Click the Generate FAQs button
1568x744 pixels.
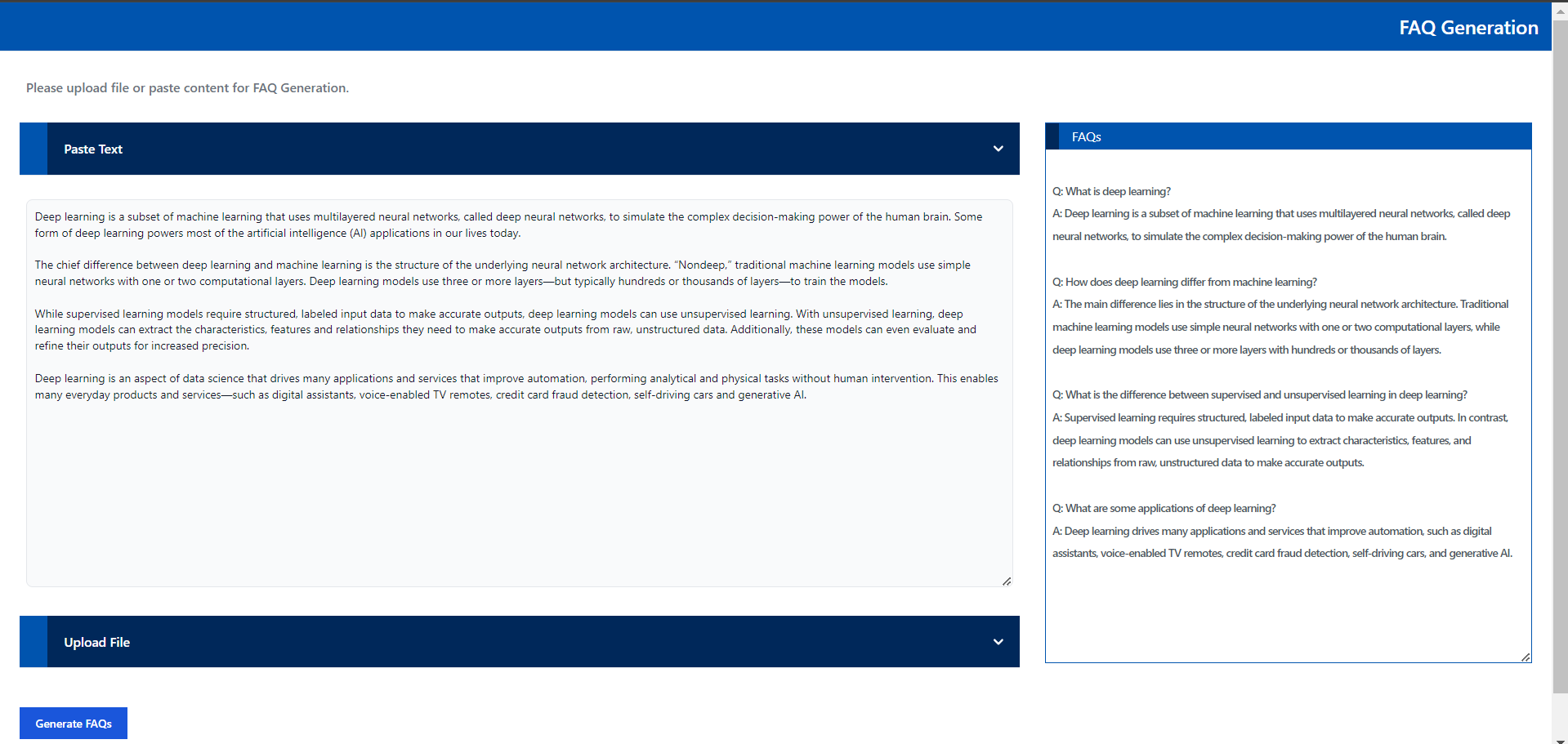(73, 723)
